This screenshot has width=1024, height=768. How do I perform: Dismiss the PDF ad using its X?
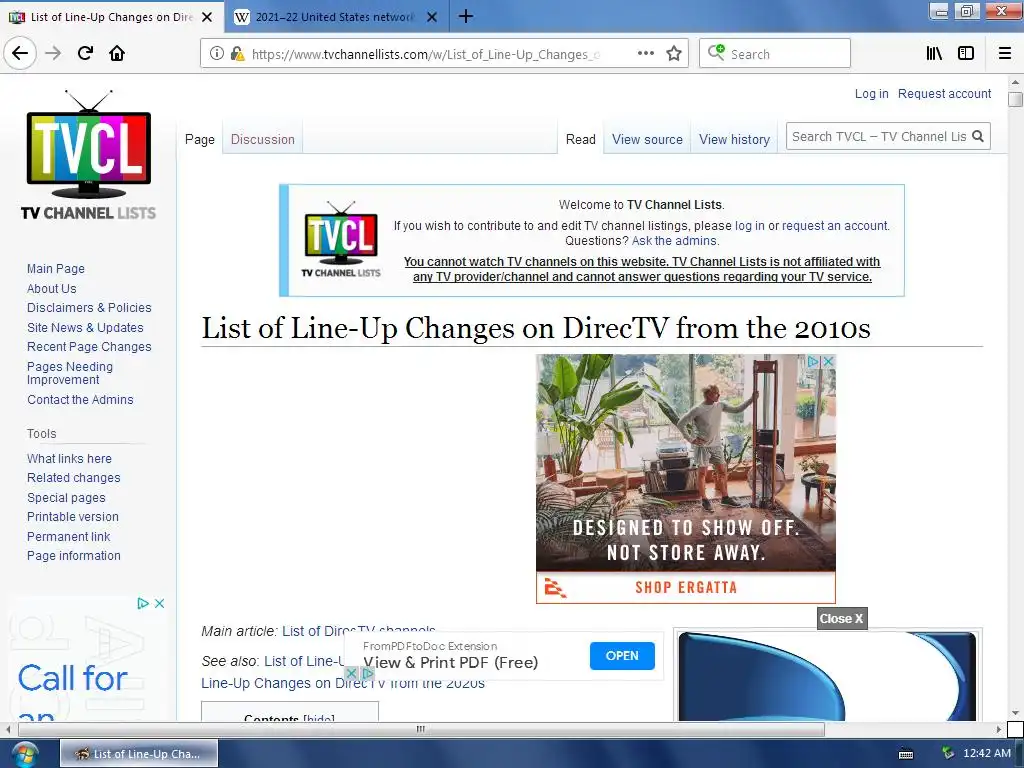click(351, 673)
